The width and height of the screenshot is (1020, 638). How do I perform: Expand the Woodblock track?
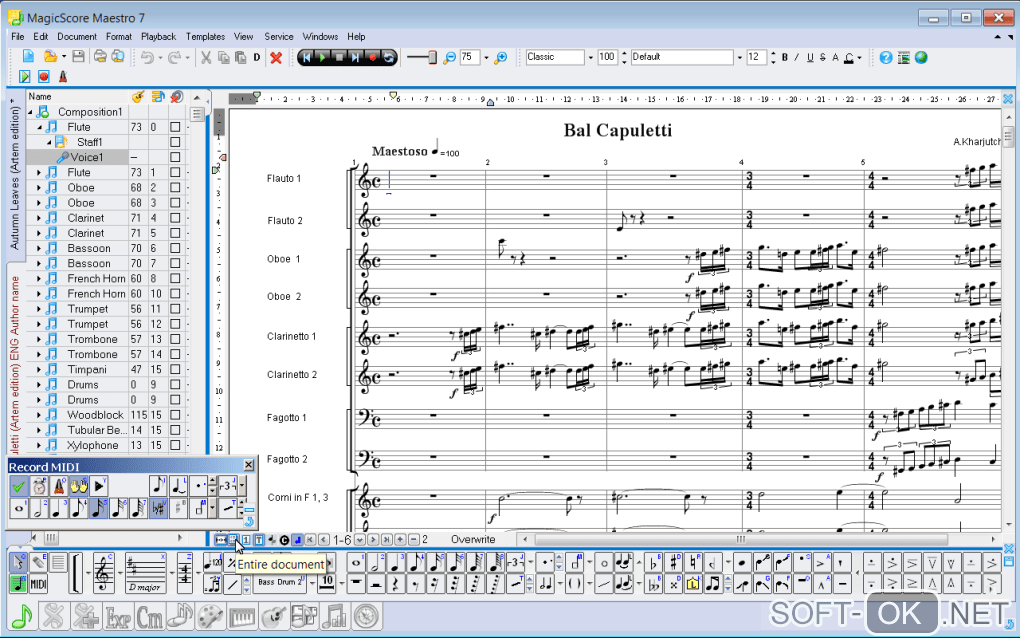point(39,415)
